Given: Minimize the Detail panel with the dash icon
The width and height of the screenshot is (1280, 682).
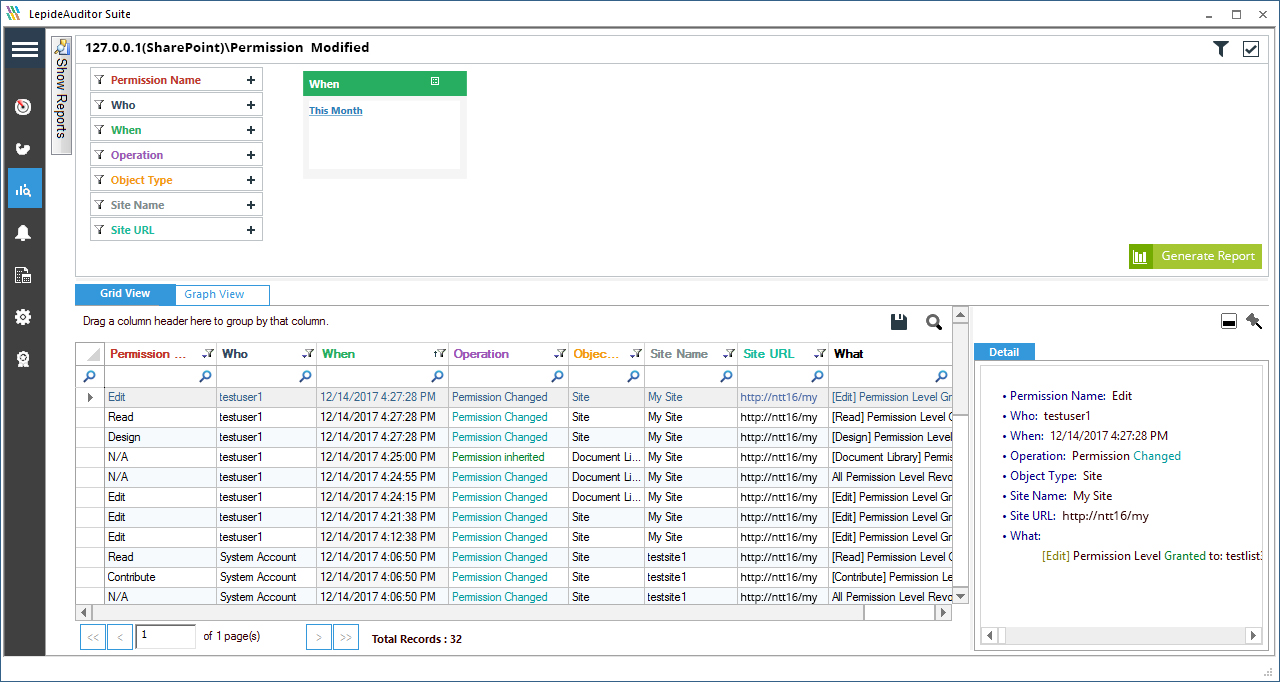Looking at the screenshot, I should pos(1229,321).
